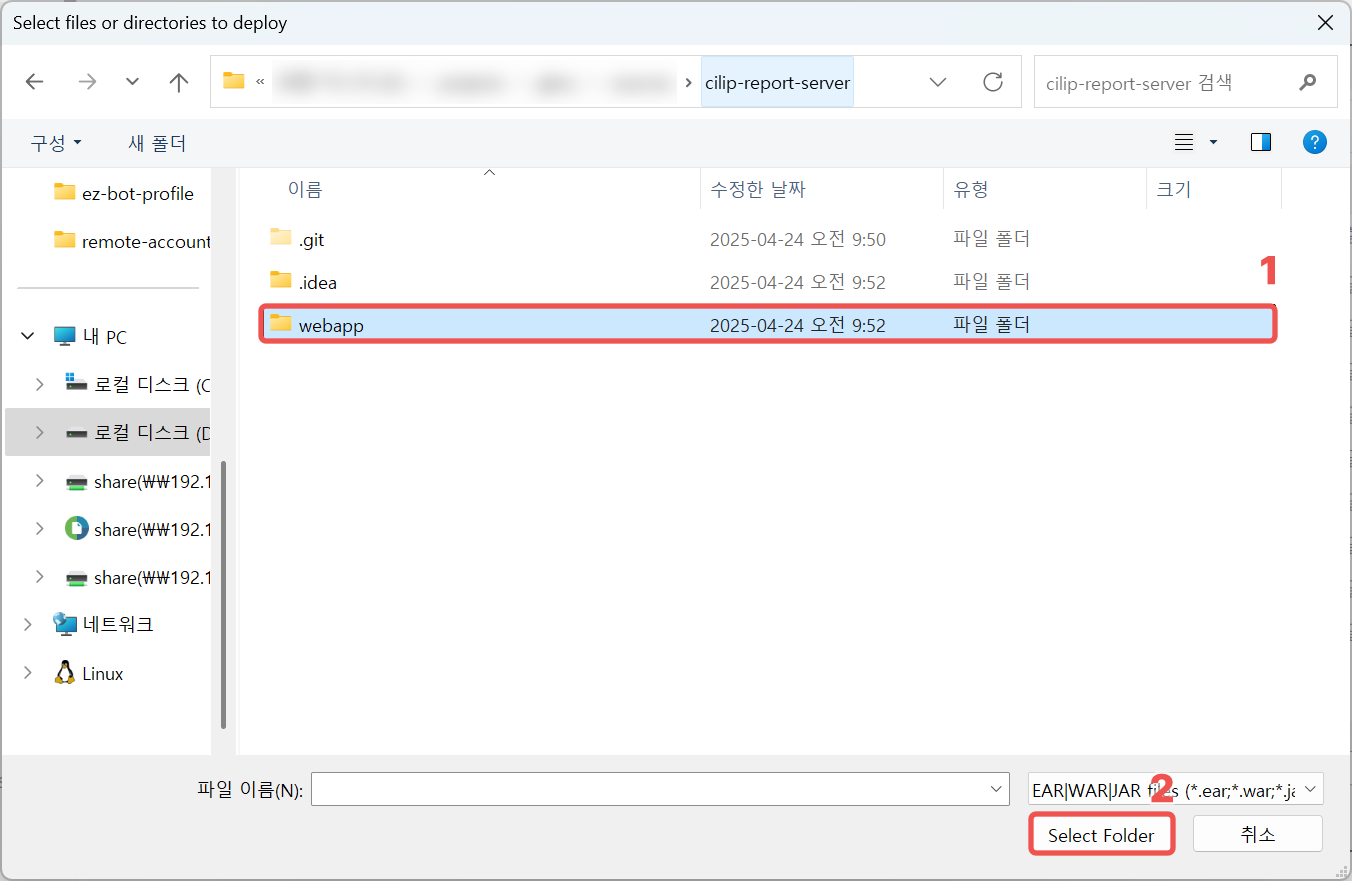Expand the 네트워크 tree node

click(28, 624)
